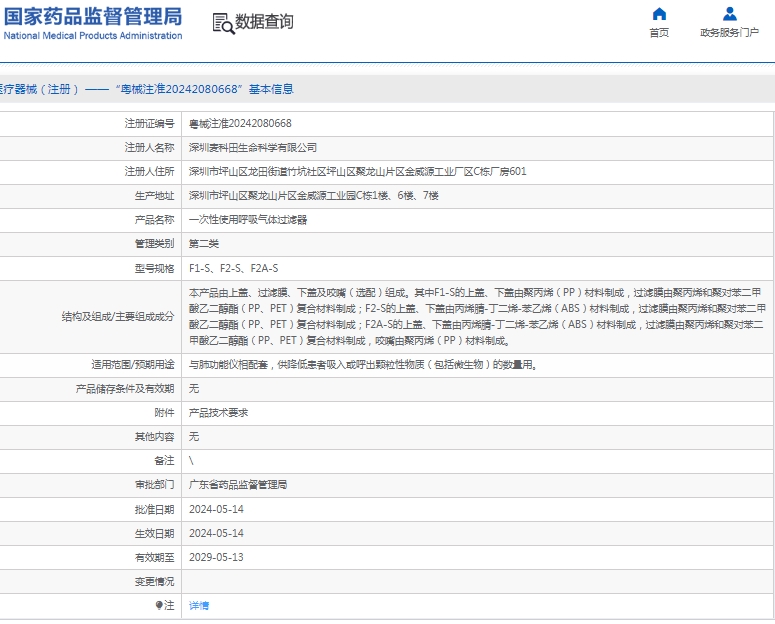This screenshot has height=624, width=775.
Task: Select registration number 粤械注准20242080668 value
Action: (240, 124)
